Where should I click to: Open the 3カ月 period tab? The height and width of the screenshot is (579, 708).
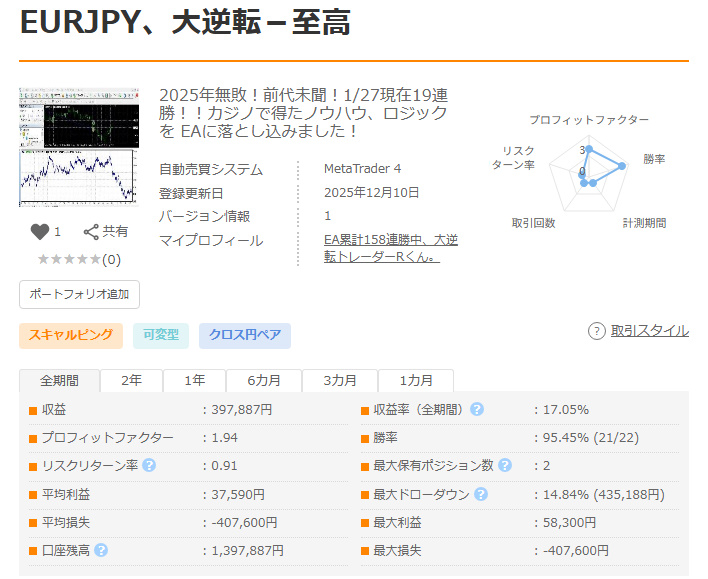(x=340, y=380)
